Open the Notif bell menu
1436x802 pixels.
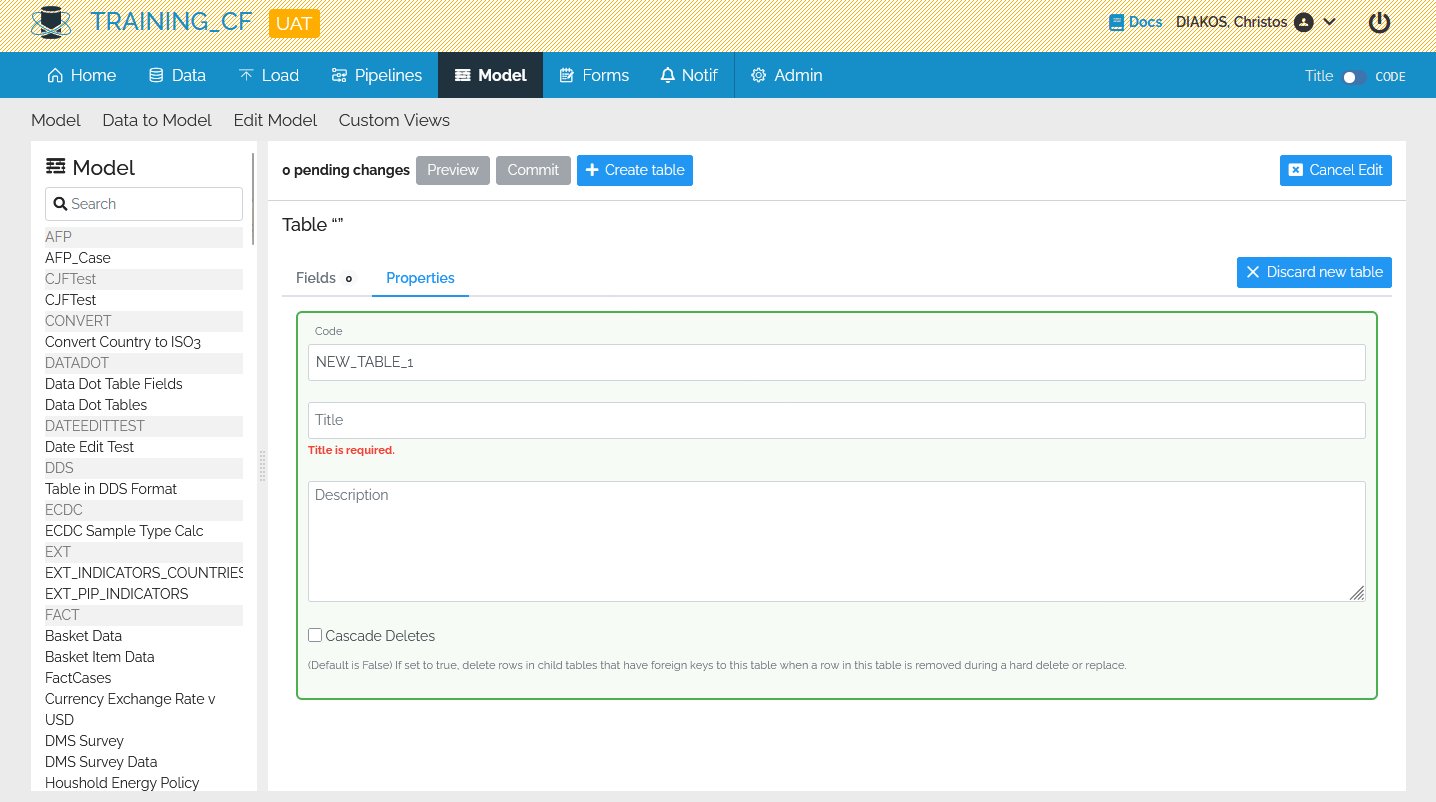pos(689,75)
